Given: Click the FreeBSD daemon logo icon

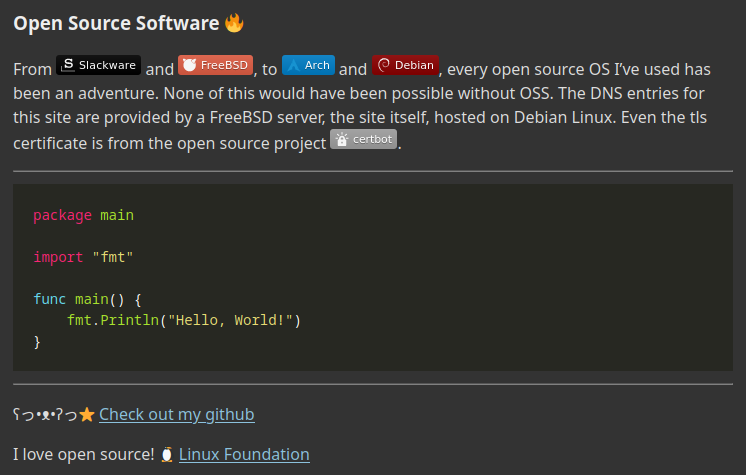Looking at the screenshot, I should (189, 65).
